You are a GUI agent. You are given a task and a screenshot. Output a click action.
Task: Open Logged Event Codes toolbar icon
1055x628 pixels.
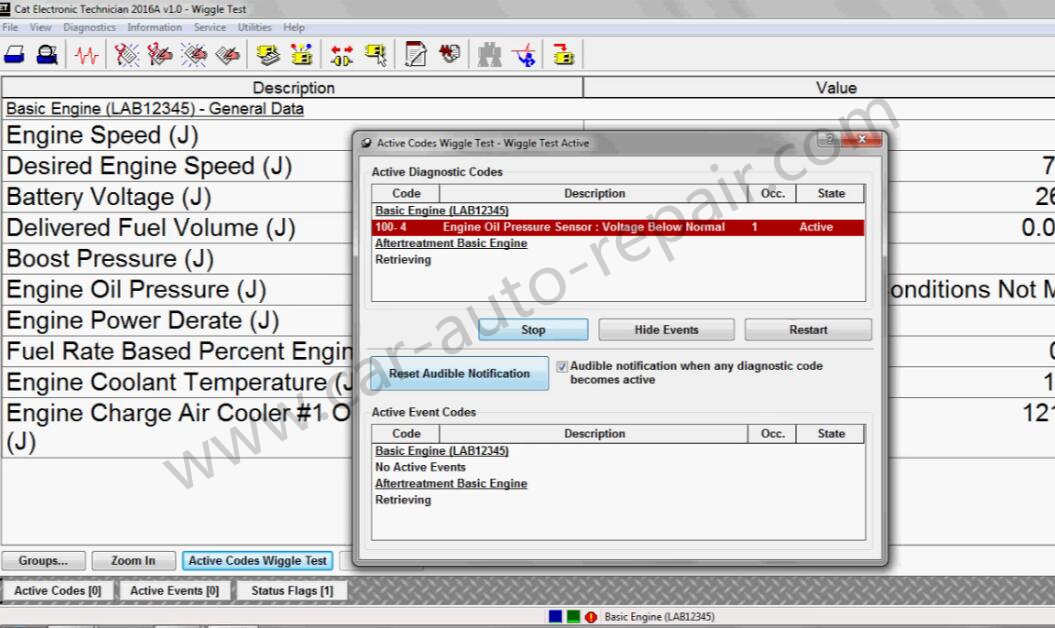[228, 55]
